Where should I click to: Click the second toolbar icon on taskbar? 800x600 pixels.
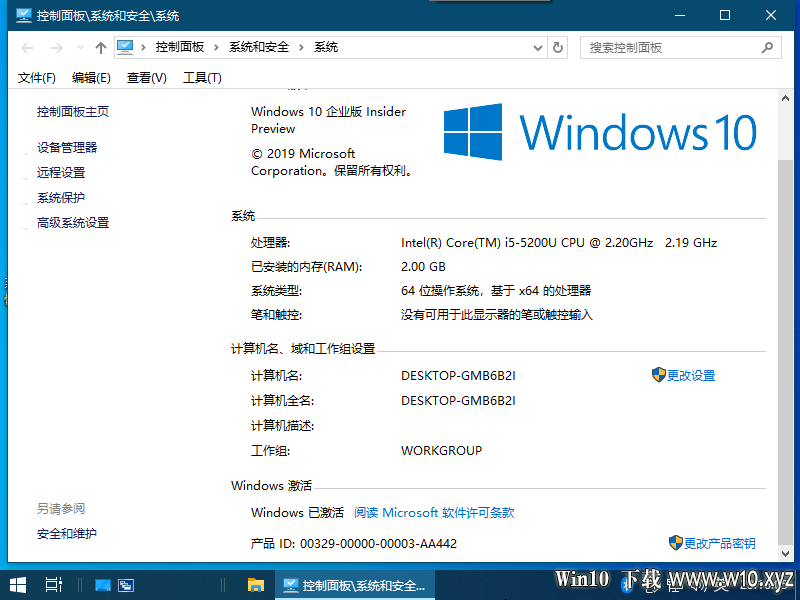coord(126,585)
